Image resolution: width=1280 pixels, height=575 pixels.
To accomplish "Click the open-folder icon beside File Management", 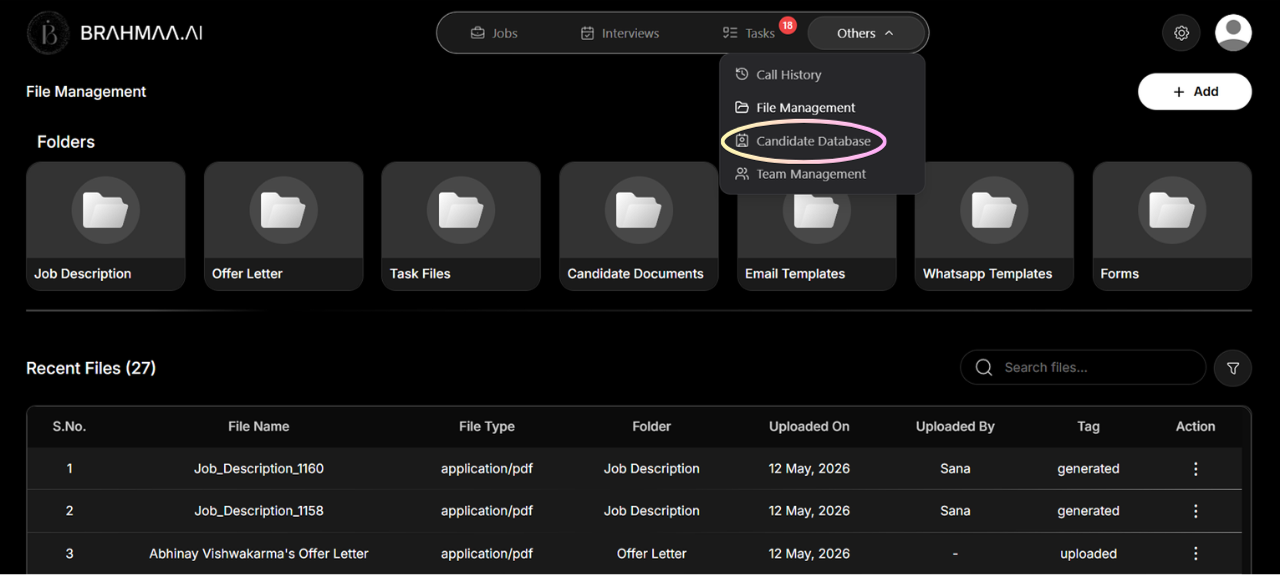I will pos(742,107).
